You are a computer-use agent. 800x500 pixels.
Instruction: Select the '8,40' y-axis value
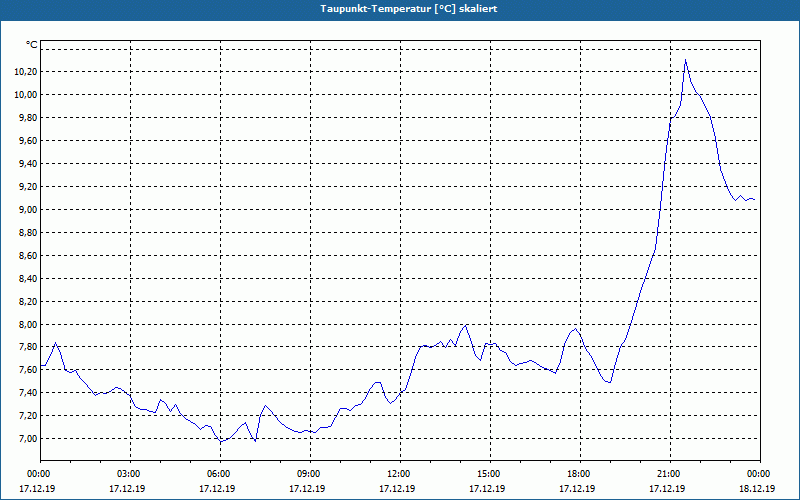(x=28, y=278)
